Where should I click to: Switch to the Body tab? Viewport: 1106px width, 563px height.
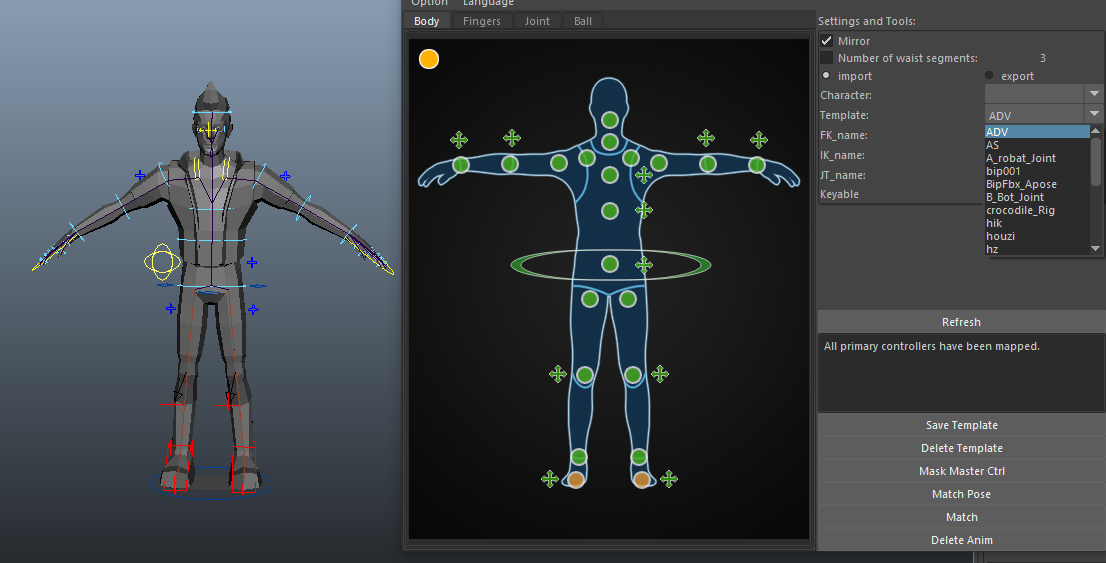(x=427, y=21)
